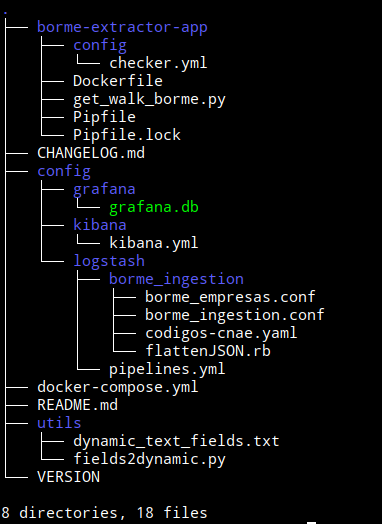
Task: Select the kibana directory name
Action: [100, 225]
